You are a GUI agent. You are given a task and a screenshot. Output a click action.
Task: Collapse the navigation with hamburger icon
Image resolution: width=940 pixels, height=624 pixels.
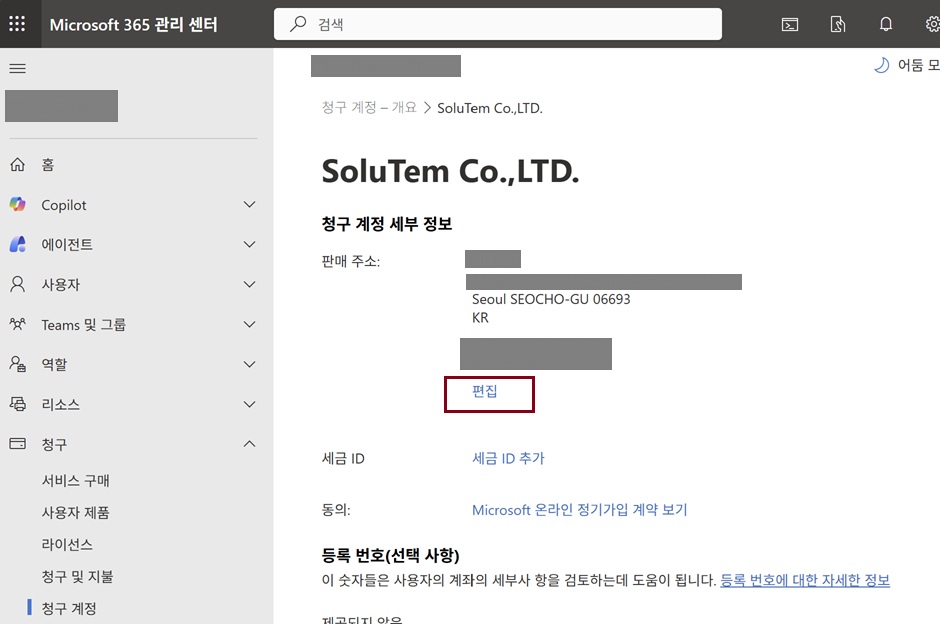17,68
